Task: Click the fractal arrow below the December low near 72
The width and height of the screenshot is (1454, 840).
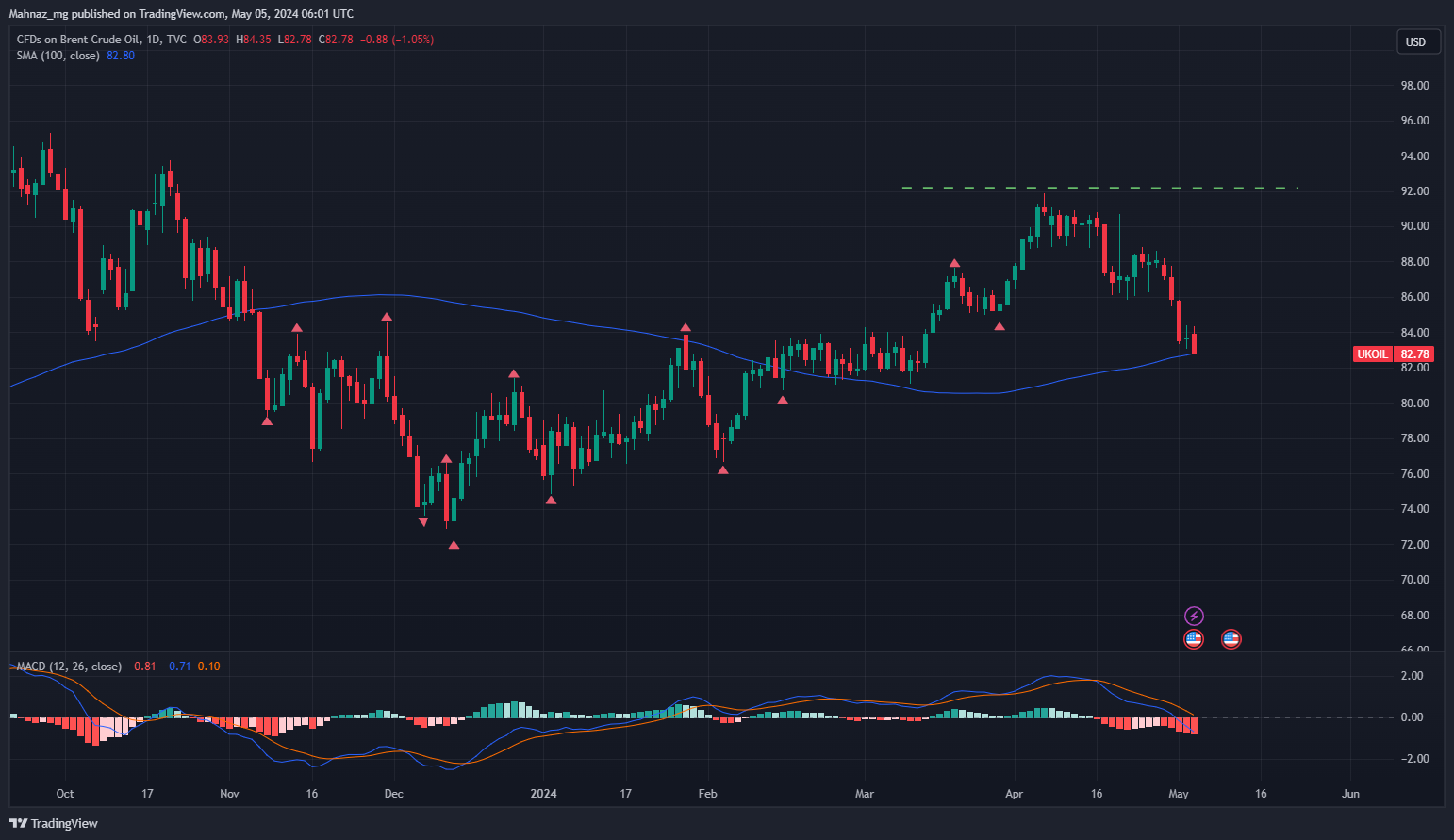Action: point(454,545)
